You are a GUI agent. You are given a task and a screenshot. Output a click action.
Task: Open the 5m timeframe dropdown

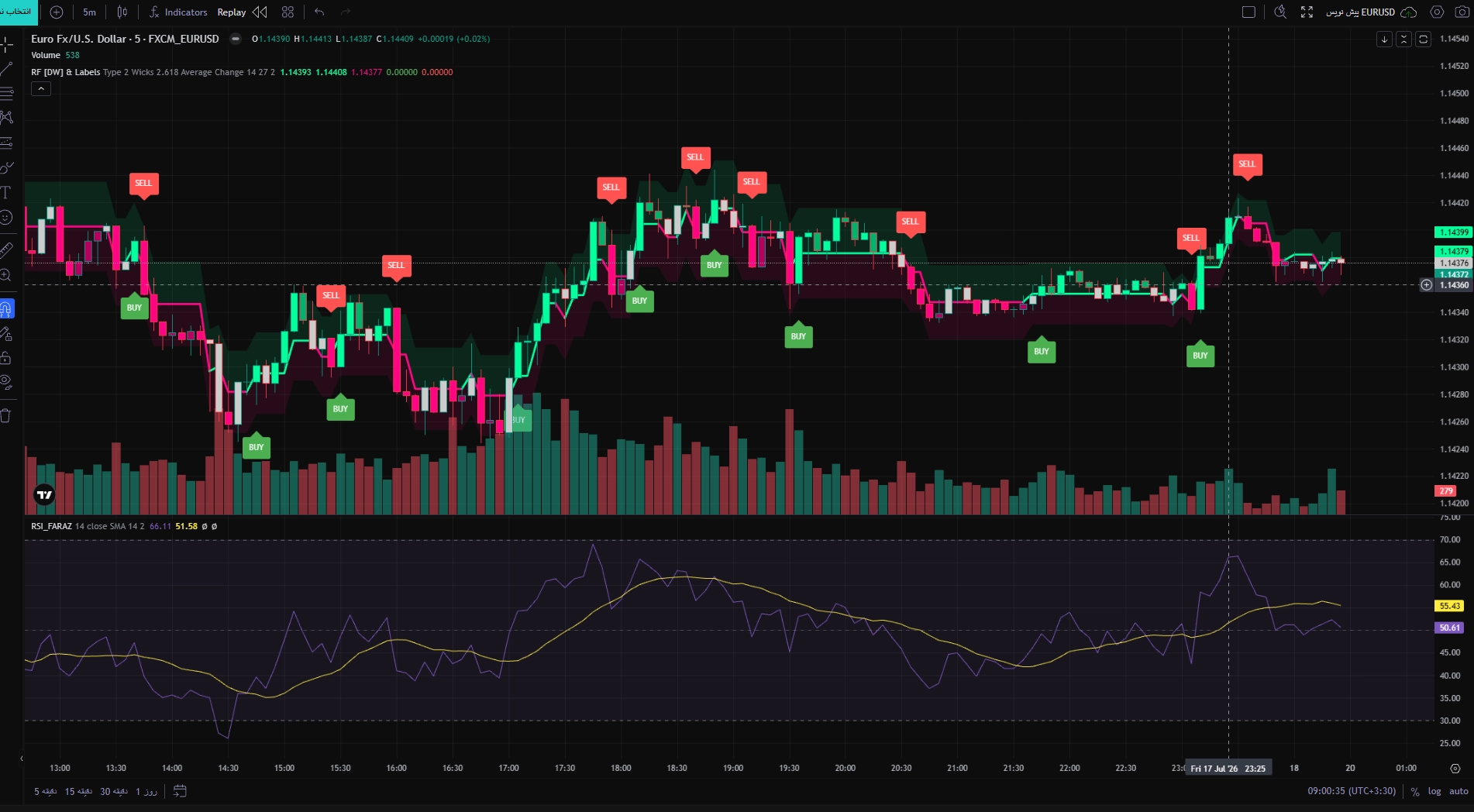pyautogui.click(x=90, y=12)
